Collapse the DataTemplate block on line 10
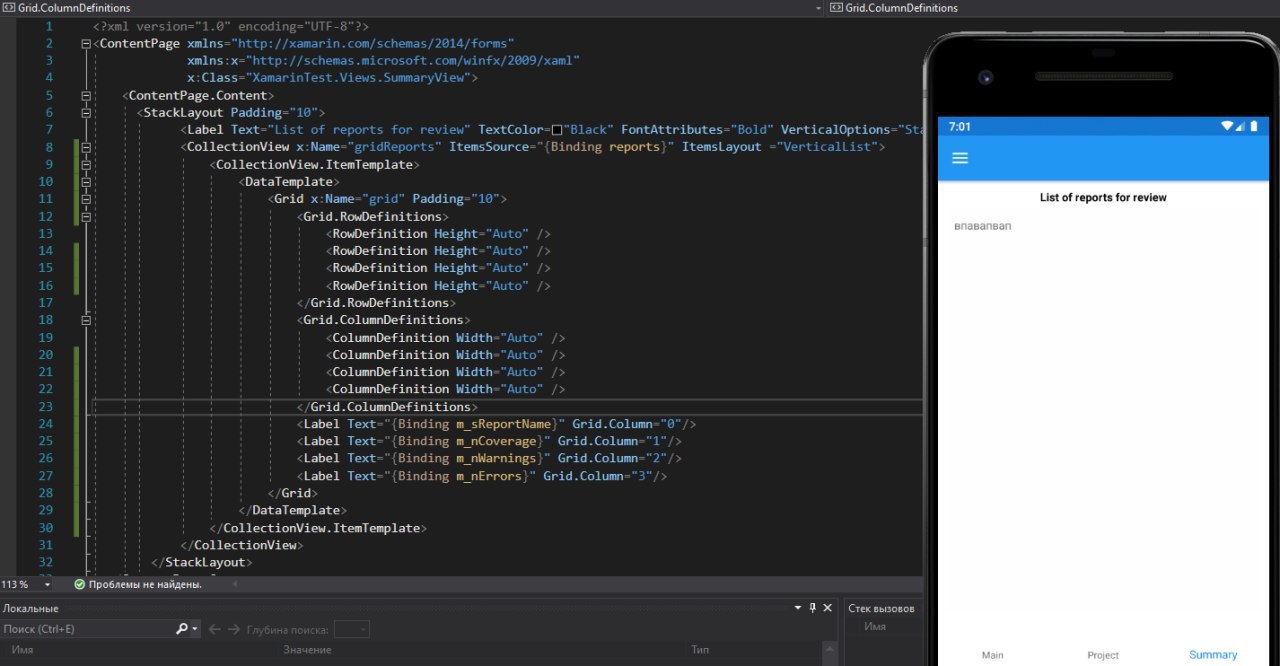The width and height of the screenshot is (1280, 666). tap(86, 182)
